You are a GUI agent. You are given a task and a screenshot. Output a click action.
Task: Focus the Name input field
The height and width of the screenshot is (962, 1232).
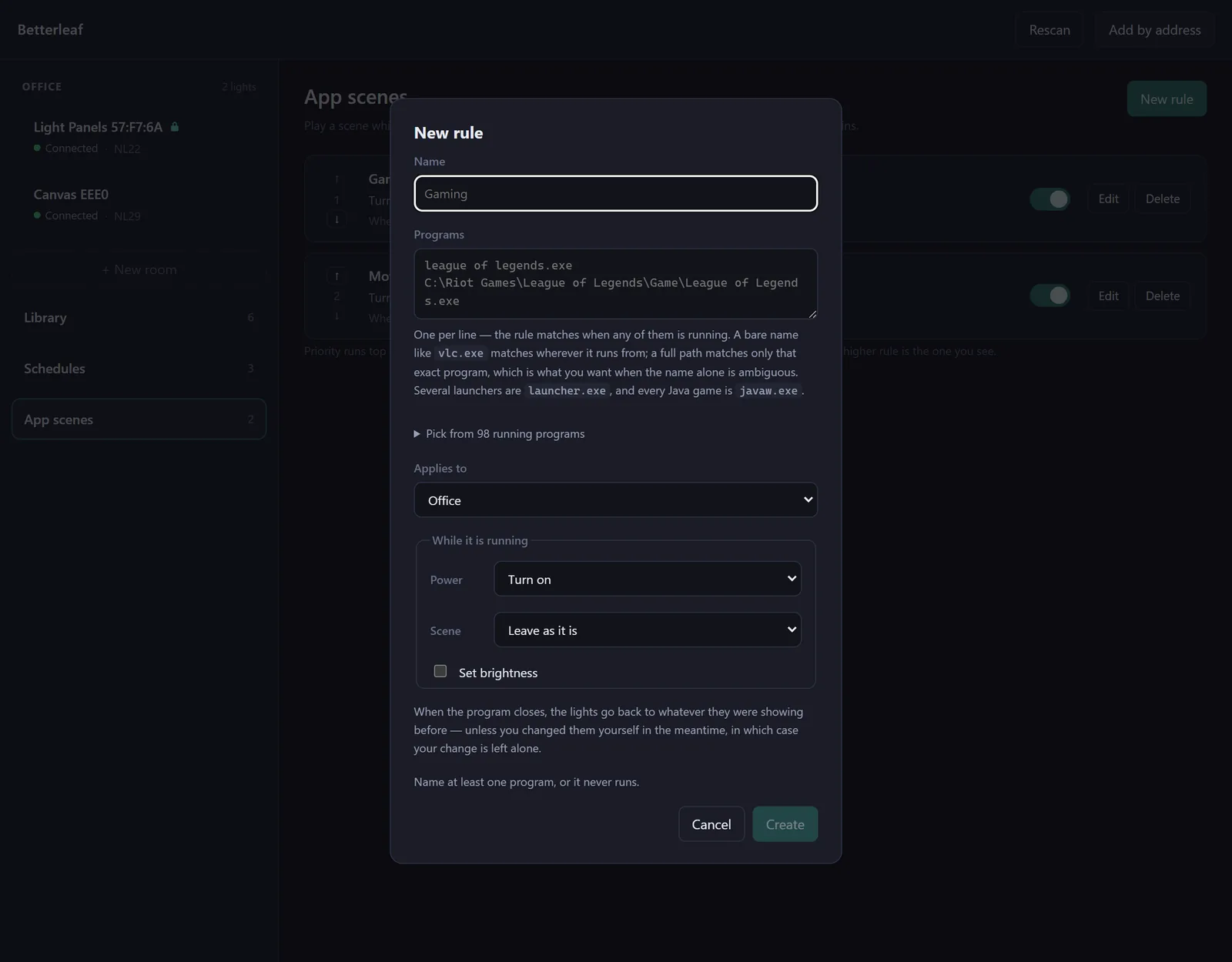click(x=615, y=193)
